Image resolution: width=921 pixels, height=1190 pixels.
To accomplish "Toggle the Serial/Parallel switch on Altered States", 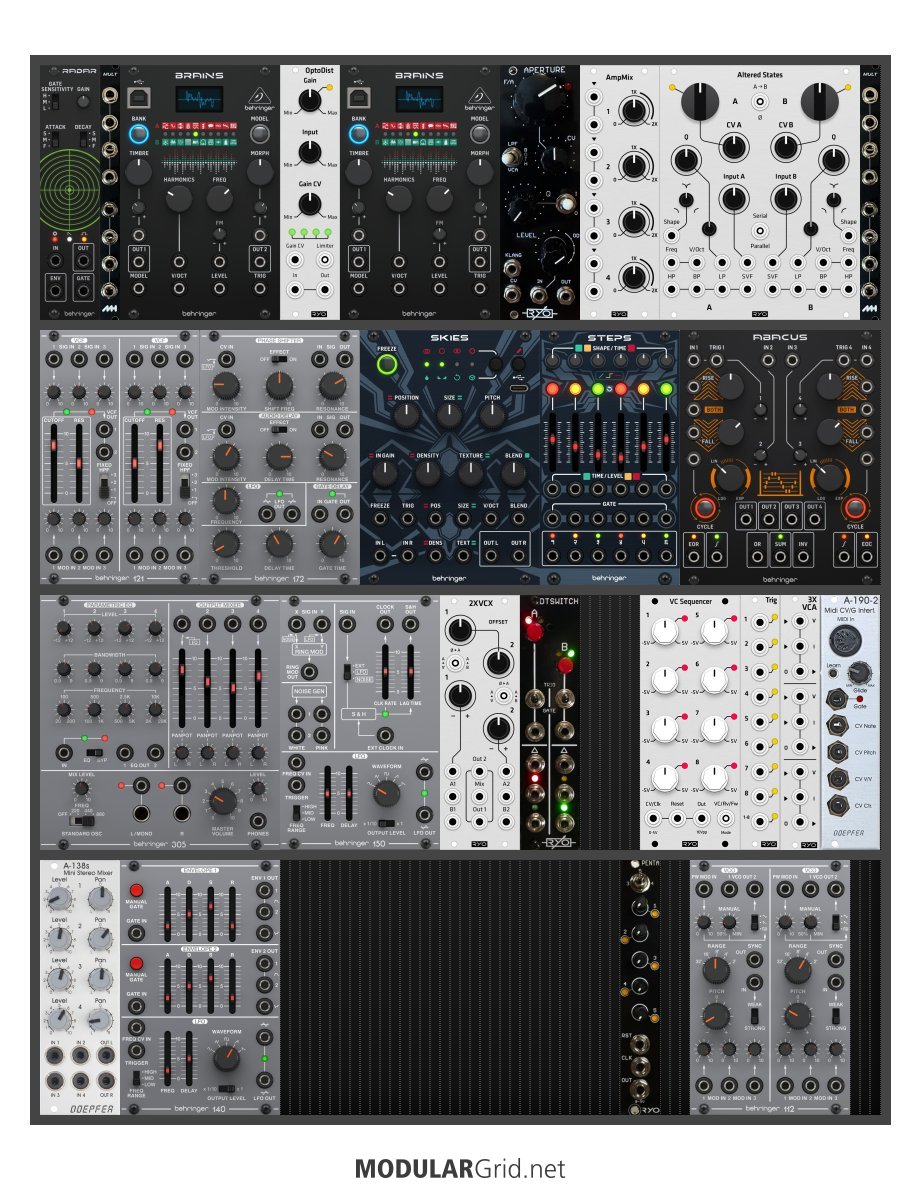I will click(759, 231).
